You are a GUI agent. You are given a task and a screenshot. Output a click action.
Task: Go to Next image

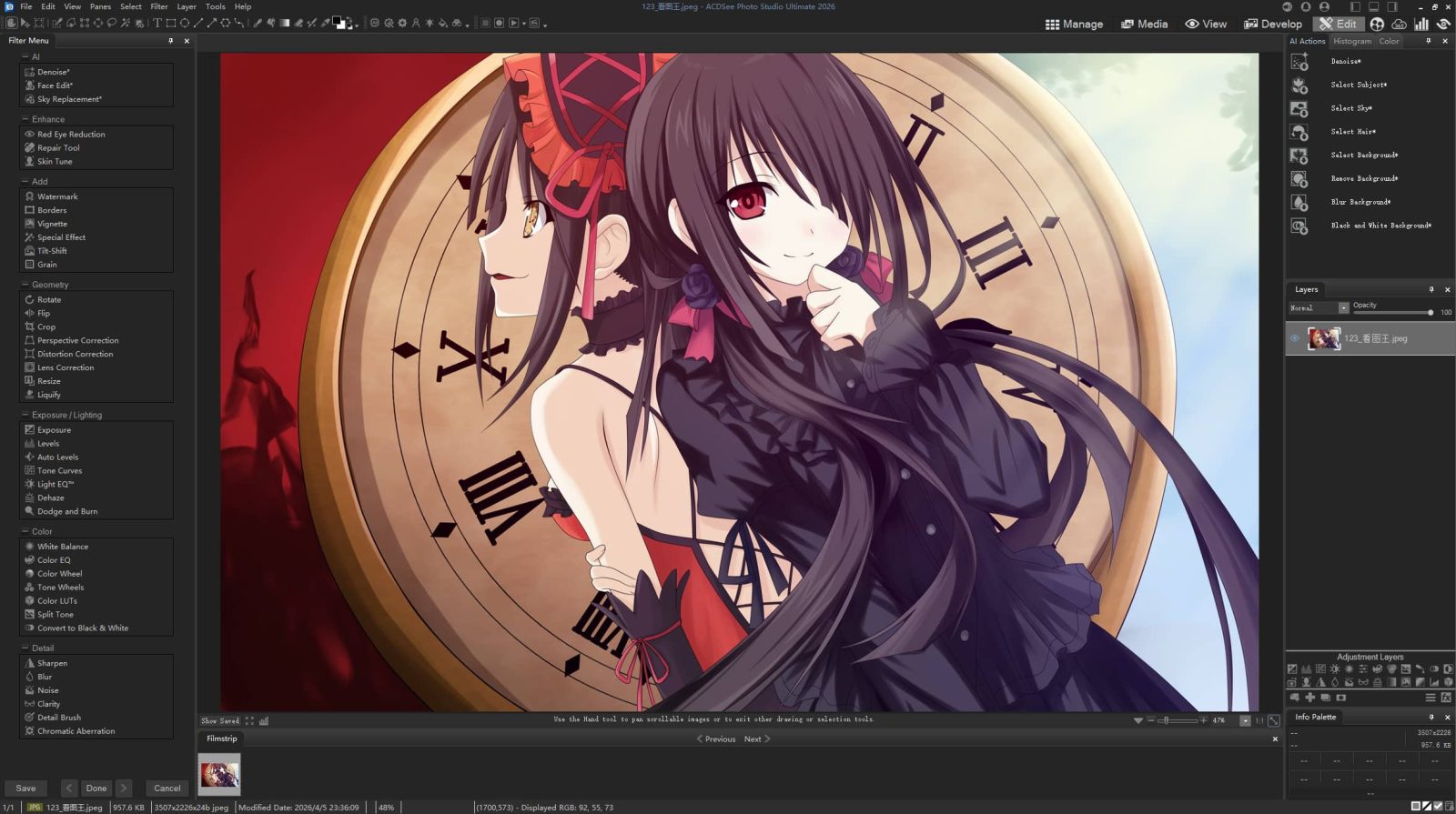coord(757,739)
